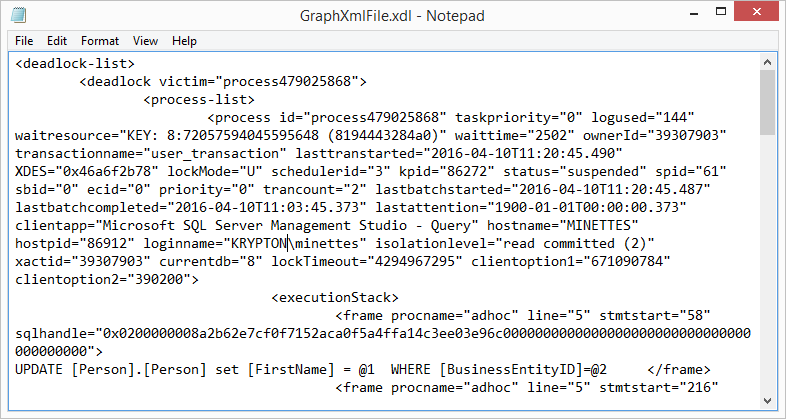Click the vertical scrollbar up arrow

tap(767, 64)
